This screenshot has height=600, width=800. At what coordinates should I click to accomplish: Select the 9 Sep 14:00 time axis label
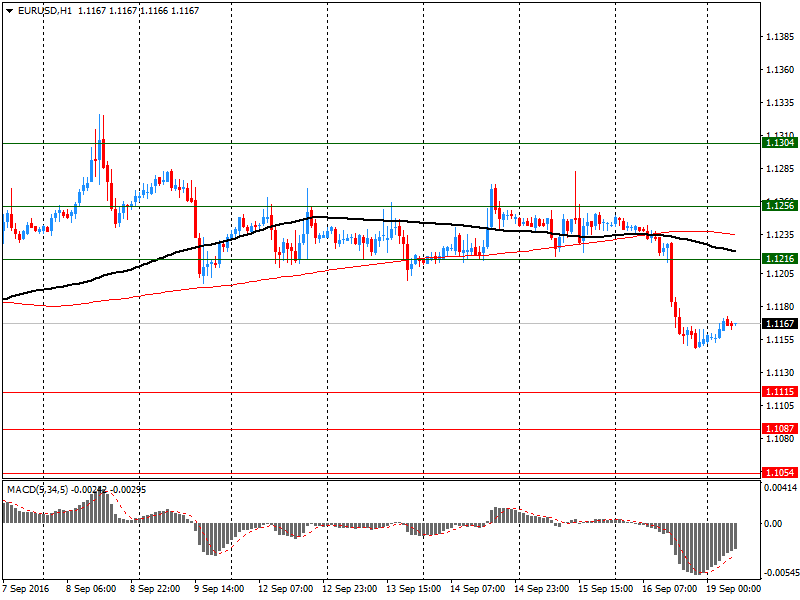coord(218,589)
